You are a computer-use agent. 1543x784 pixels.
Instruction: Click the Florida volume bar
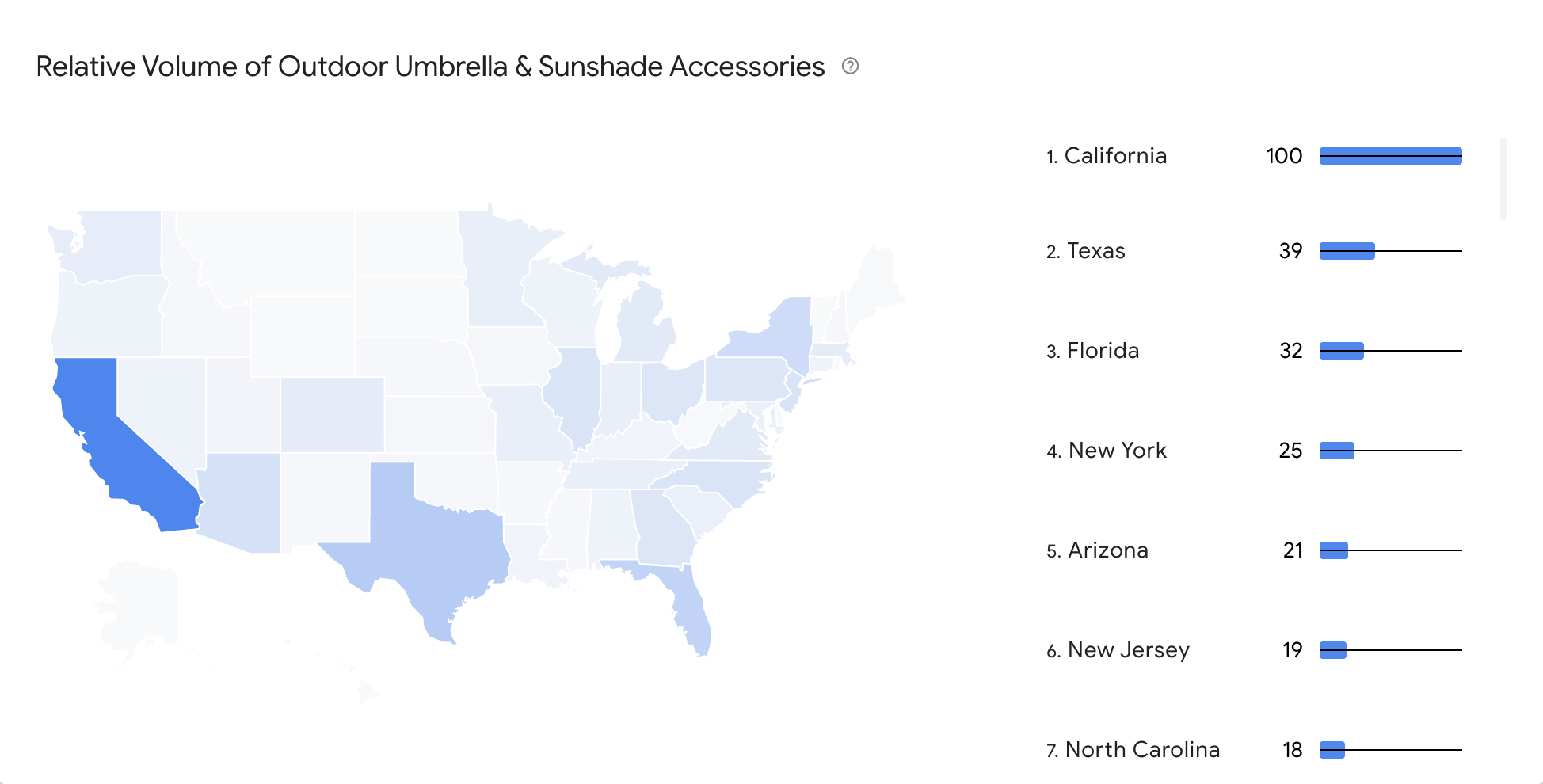pos(1342,351)
